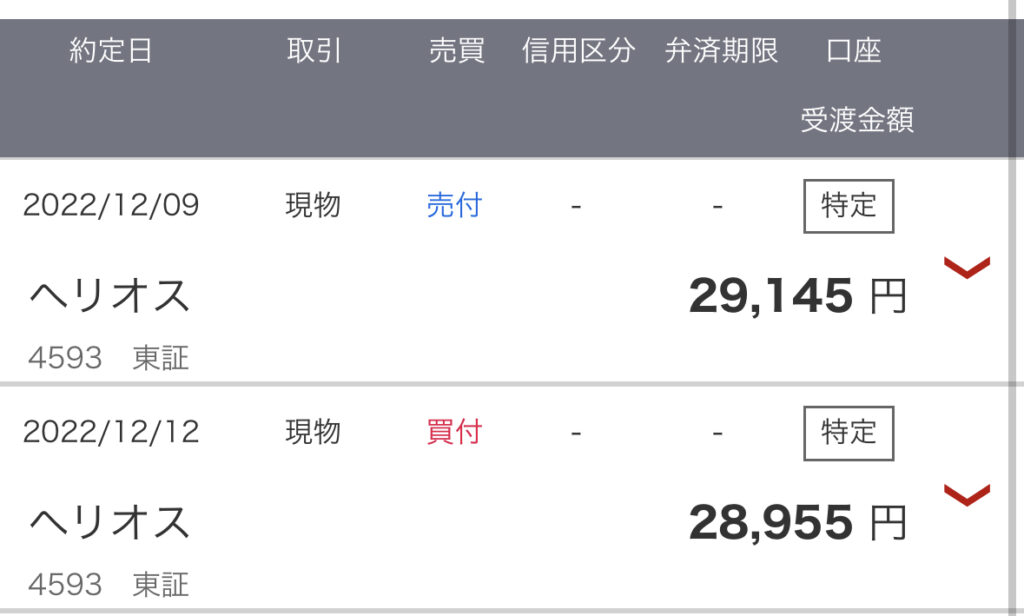
Task: Expand the 2022/12/09 sell trade details
Action: coord(967,267)
